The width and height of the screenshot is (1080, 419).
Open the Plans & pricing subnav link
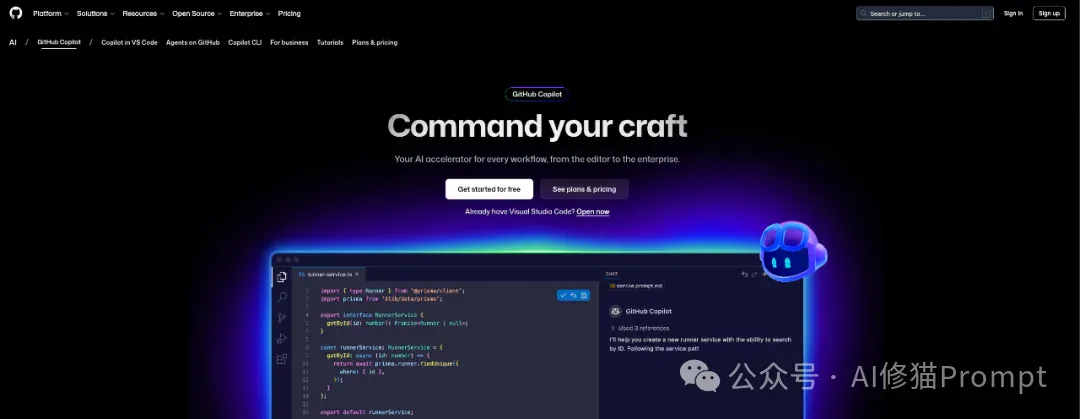(375, 43)
